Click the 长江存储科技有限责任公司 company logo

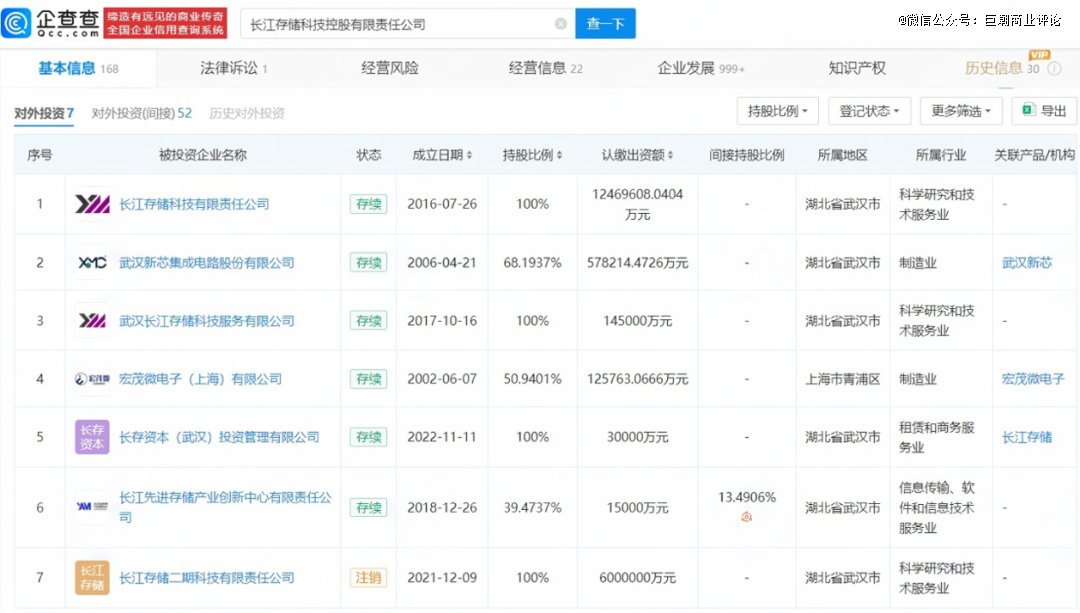92,204
